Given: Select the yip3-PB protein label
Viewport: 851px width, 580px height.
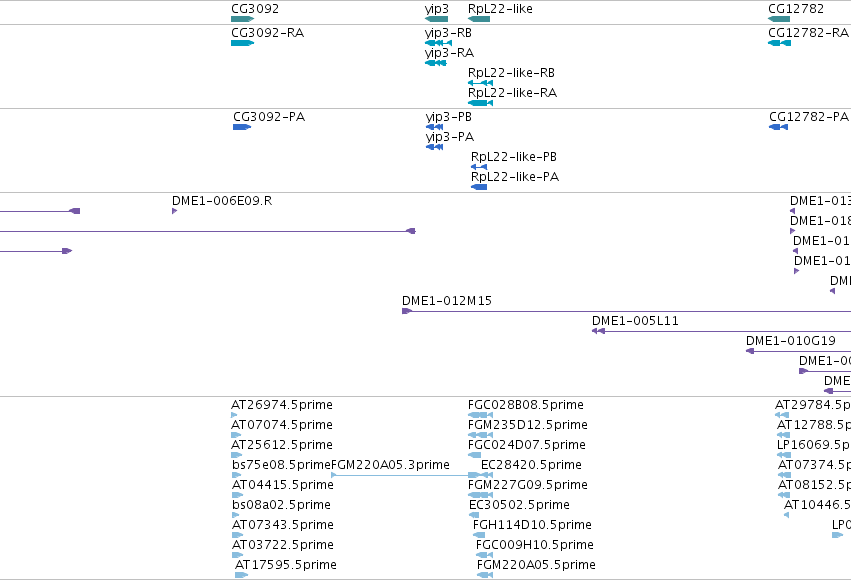Looking at the screenshot, I should tap(448, 117).
